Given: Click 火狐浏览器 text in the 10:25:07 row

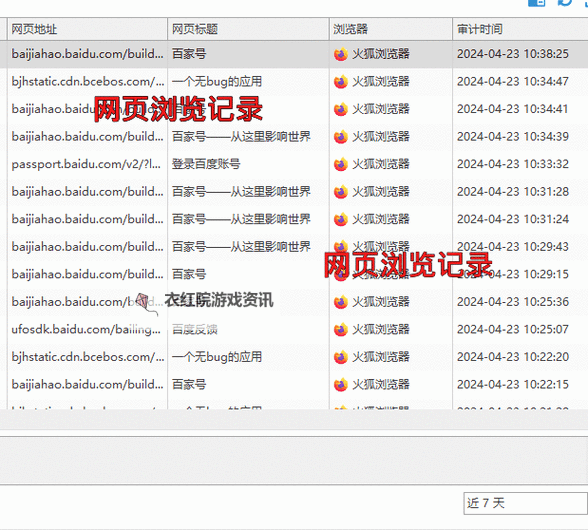Looking at the screenshot, I should tap(381, 329).
